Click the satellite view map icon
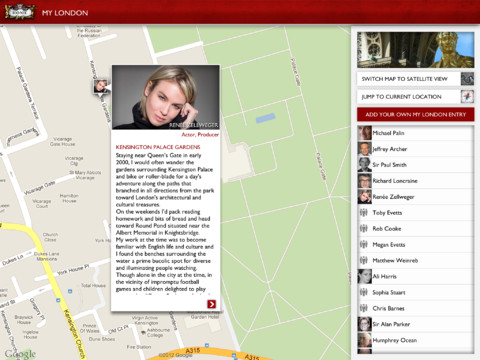 467,79
